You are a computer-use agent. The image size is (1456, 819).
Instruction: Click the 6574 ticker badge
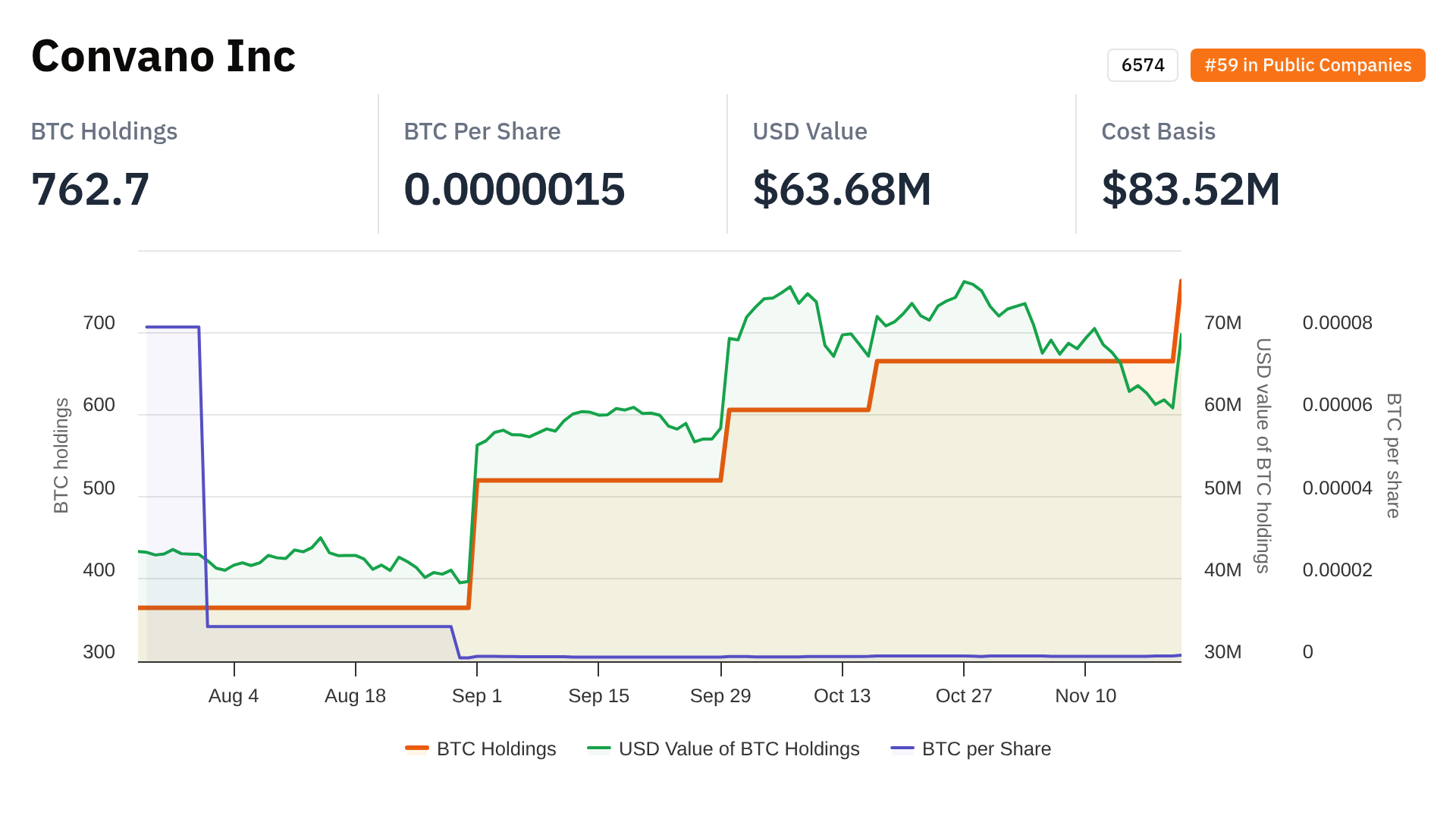(x=1142, y=65)
